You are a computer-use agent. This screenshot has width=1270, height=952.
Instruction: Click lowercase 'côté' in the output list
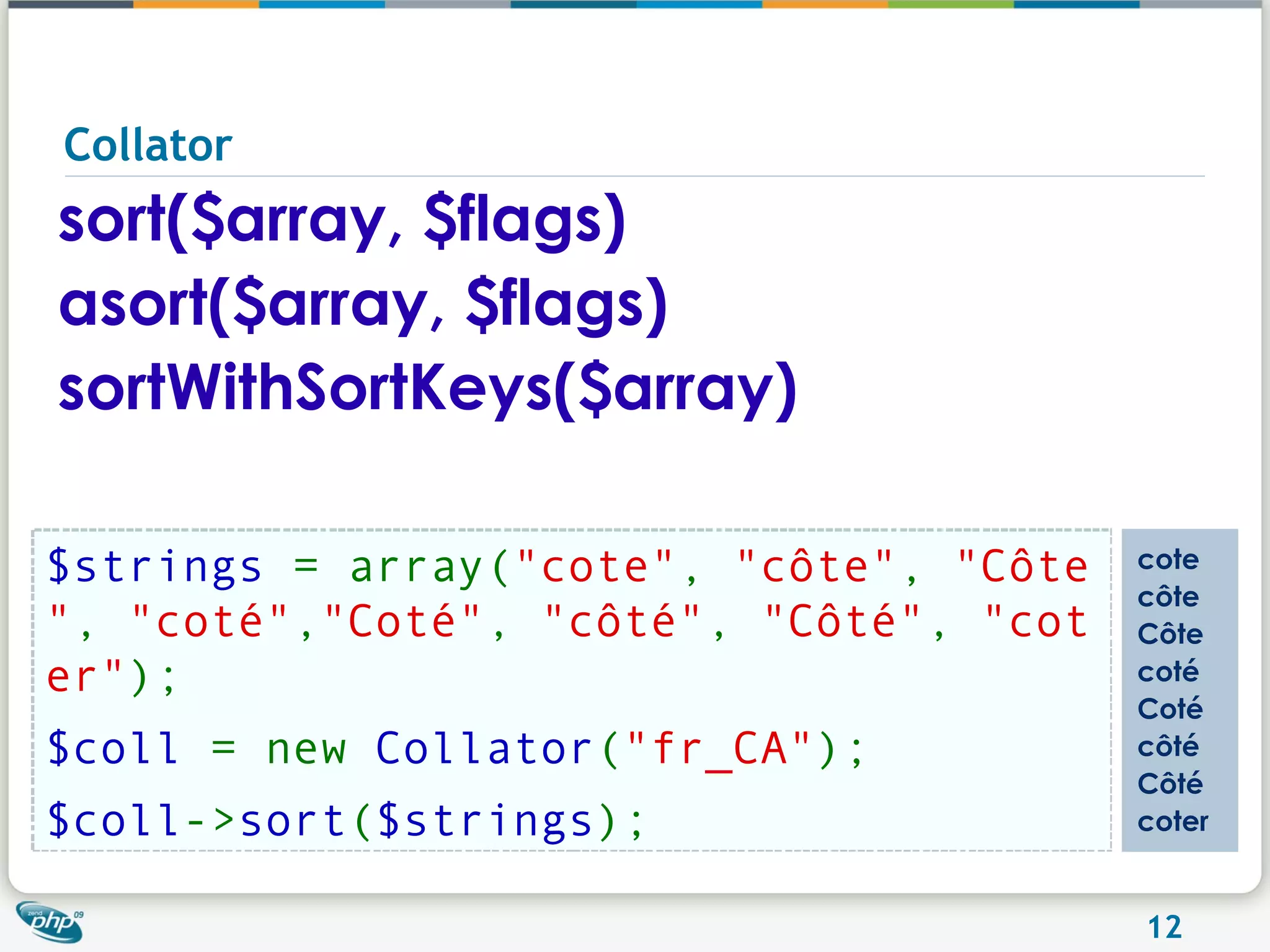1168,746
